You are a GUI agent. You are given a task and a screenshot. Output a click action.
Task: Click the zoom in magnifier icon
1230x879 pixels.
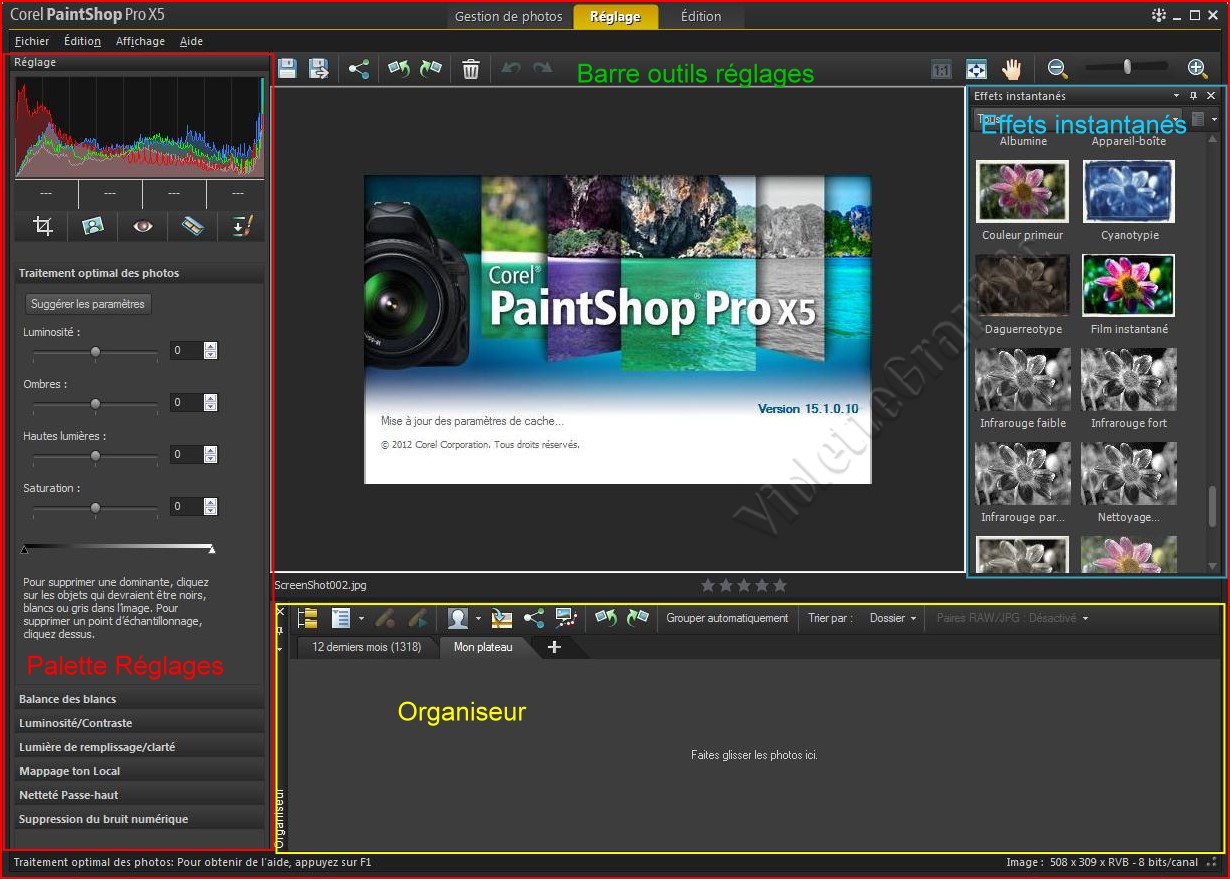(x=1197, y=68)
